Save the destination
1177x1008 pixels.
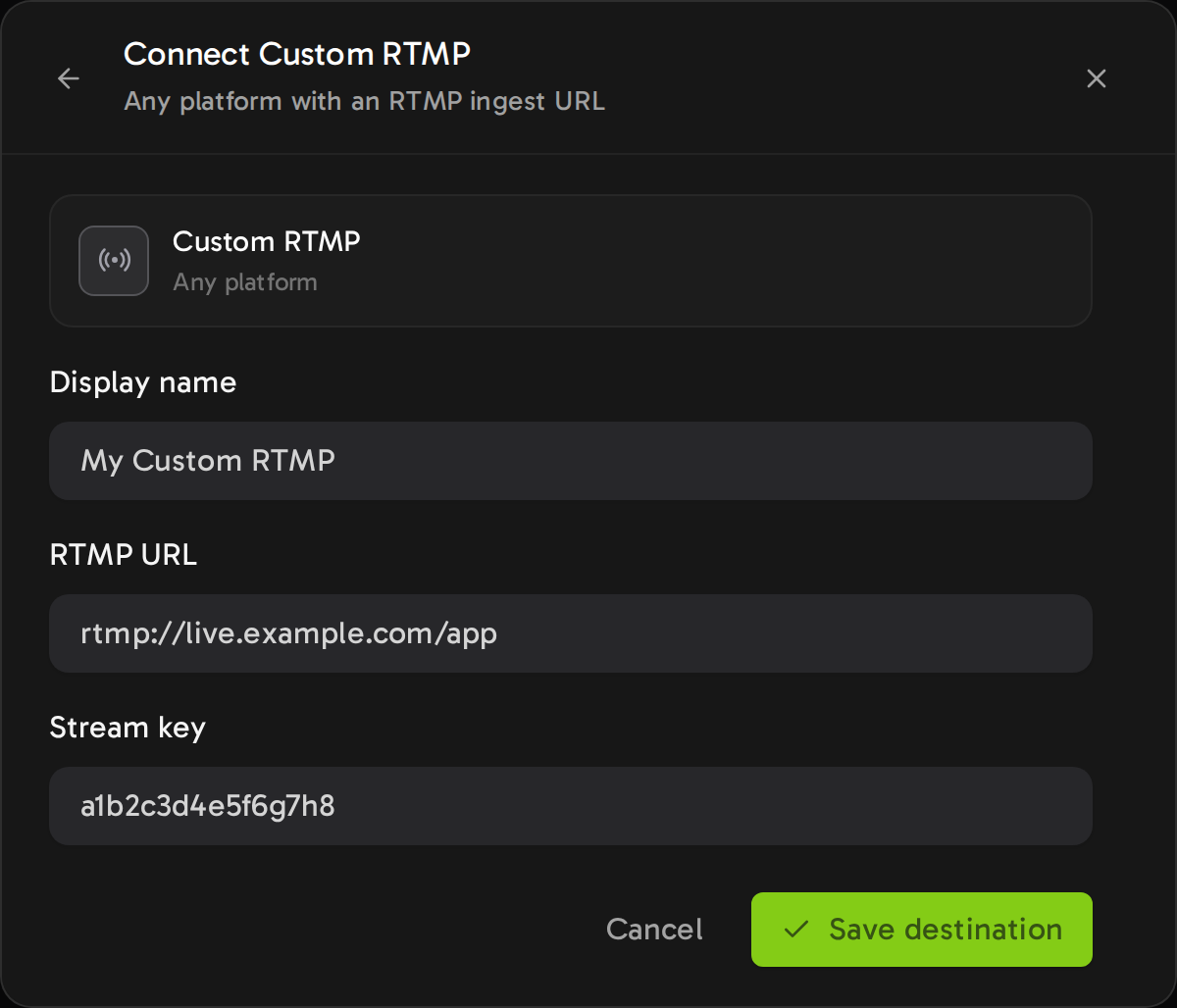pyautogui.click(x=922, y=930)
